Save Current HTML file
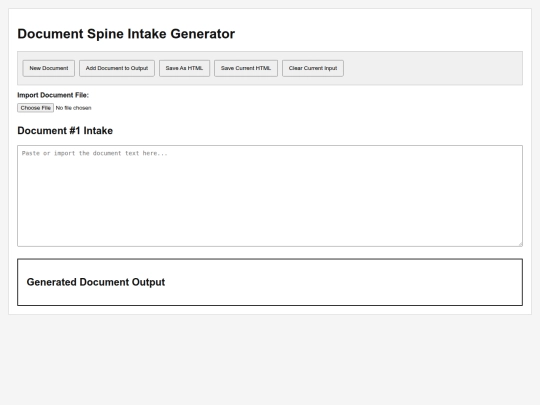This screenshot has width=540, height=405. click(246, 68)
